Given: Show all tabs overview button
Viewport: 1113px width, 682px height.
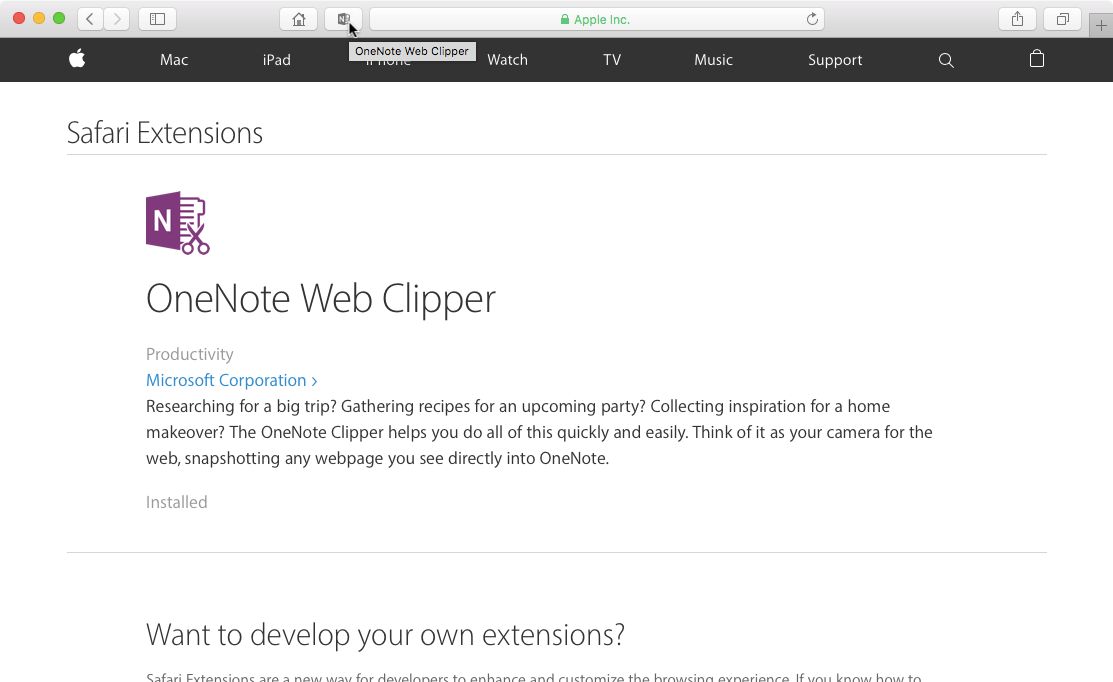Looking at the screenshot, I should click(1063, 19).
